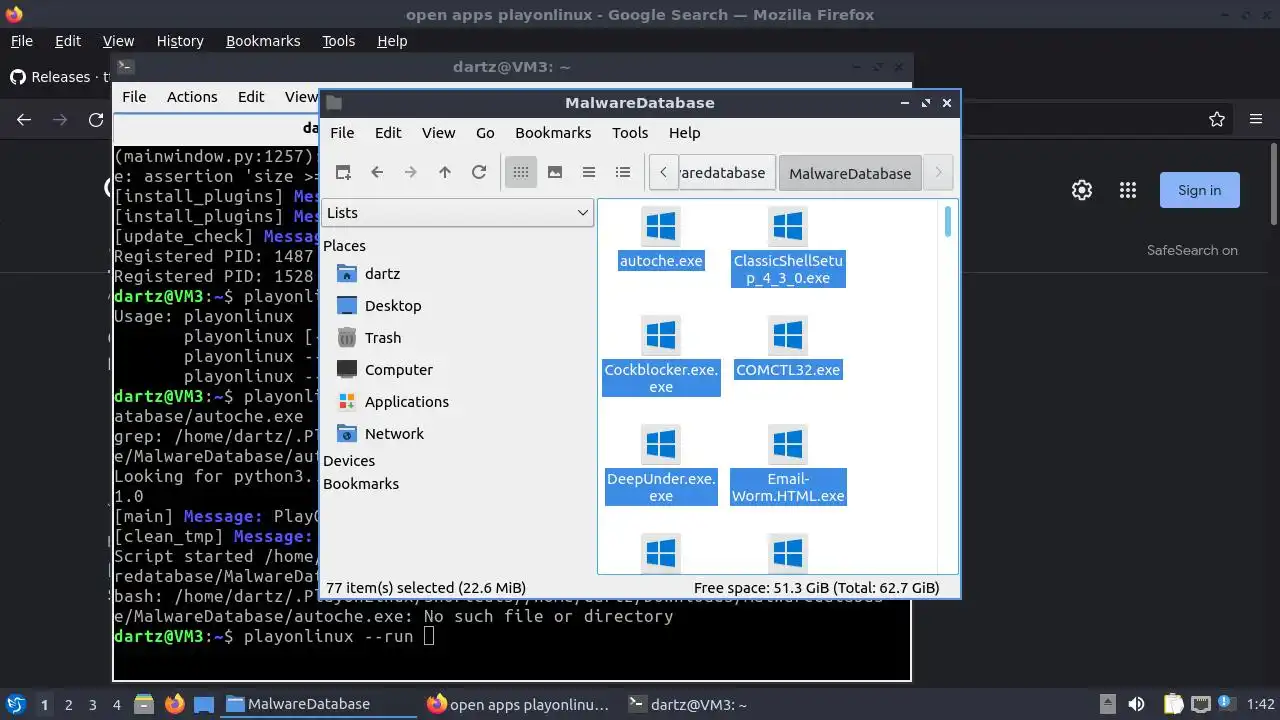This screenshot has height=720, width=1280.
Task: Switch to thumbnail view mode
Action: pyautogui.click(x=555, y=172)
